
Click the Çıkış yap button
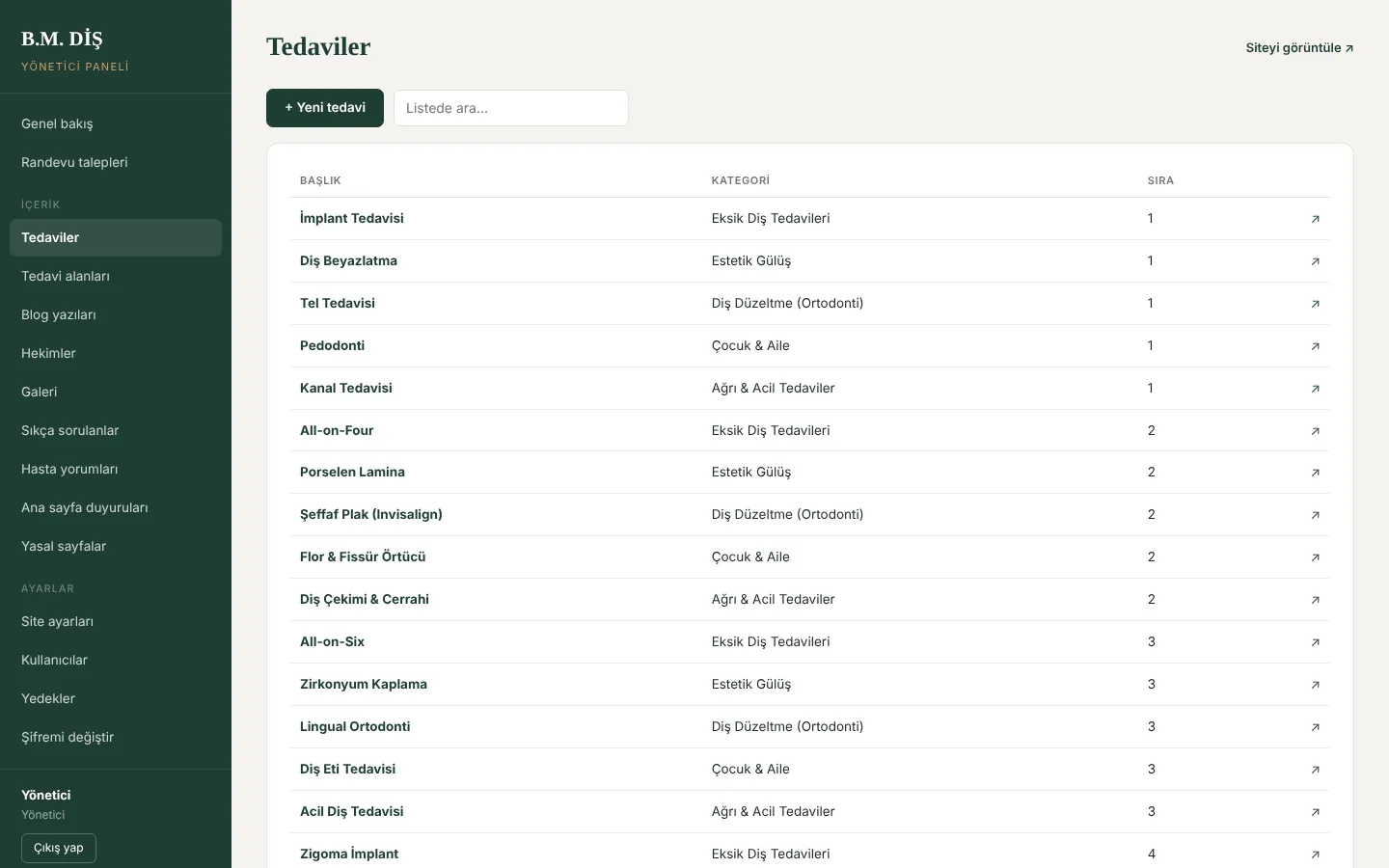[x=59, y=848]
